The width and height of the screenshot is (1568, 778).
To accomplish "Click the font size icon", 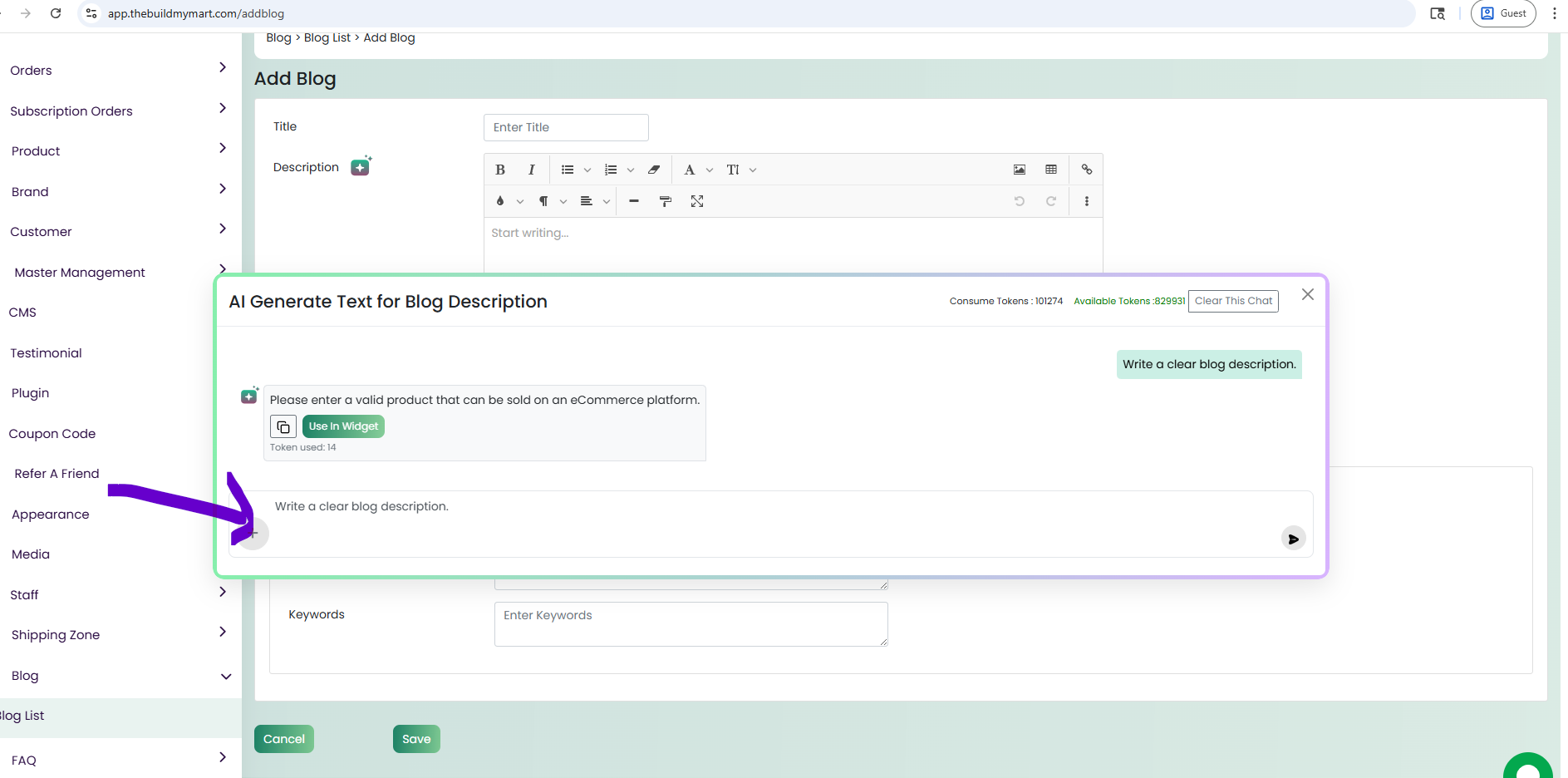I will point(733,170).
